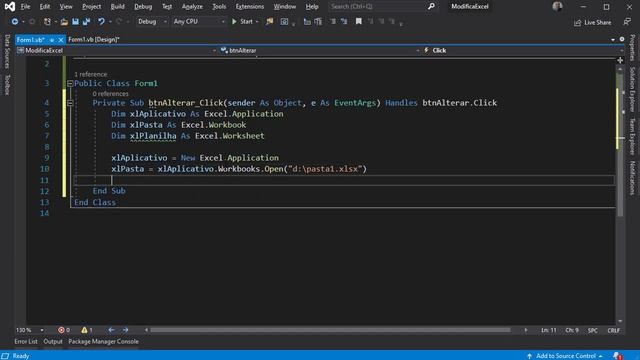The image size is (640, 360).
Task: Open the Package Manager Console tab
Action: click(x=103, y=341)
